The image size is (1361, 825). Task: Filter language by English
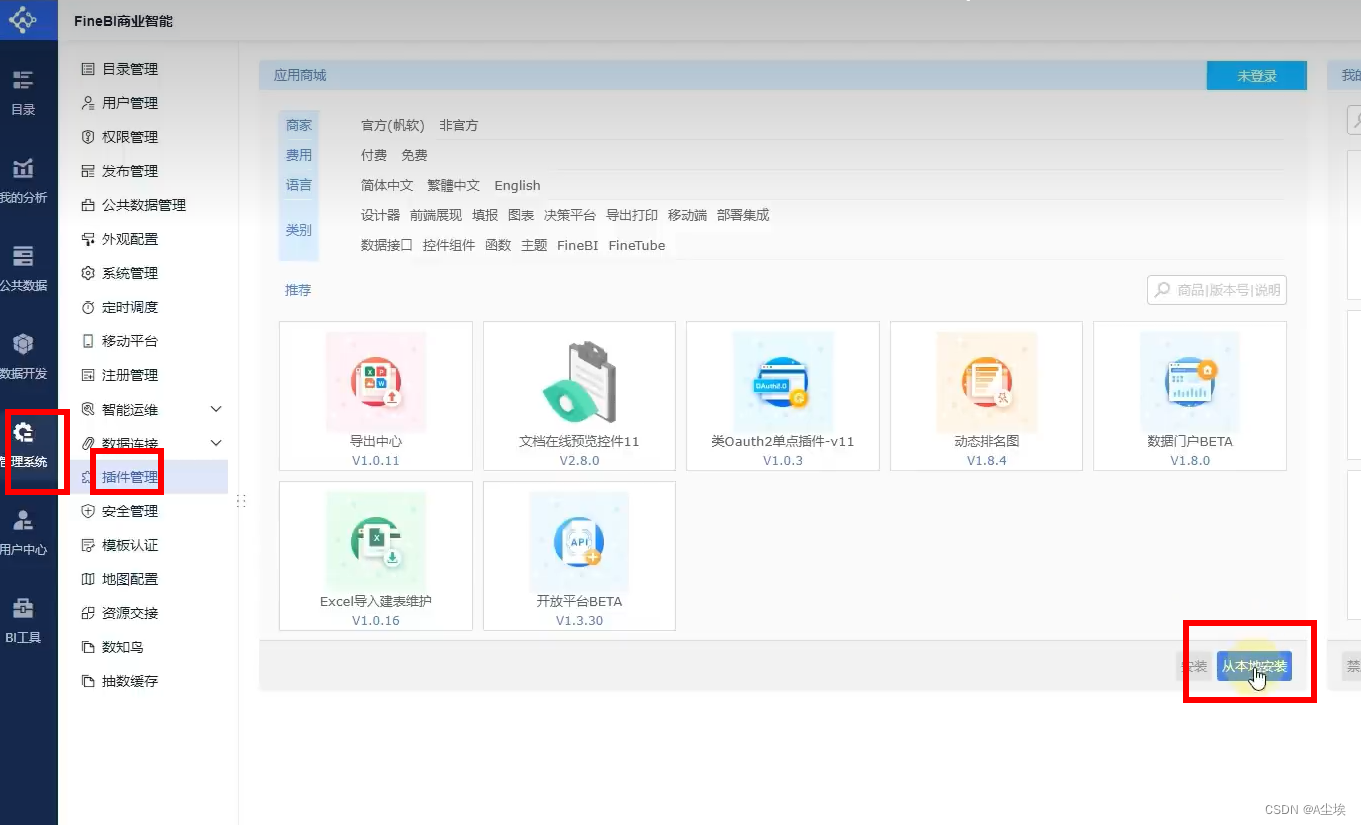tap(517, 185)
